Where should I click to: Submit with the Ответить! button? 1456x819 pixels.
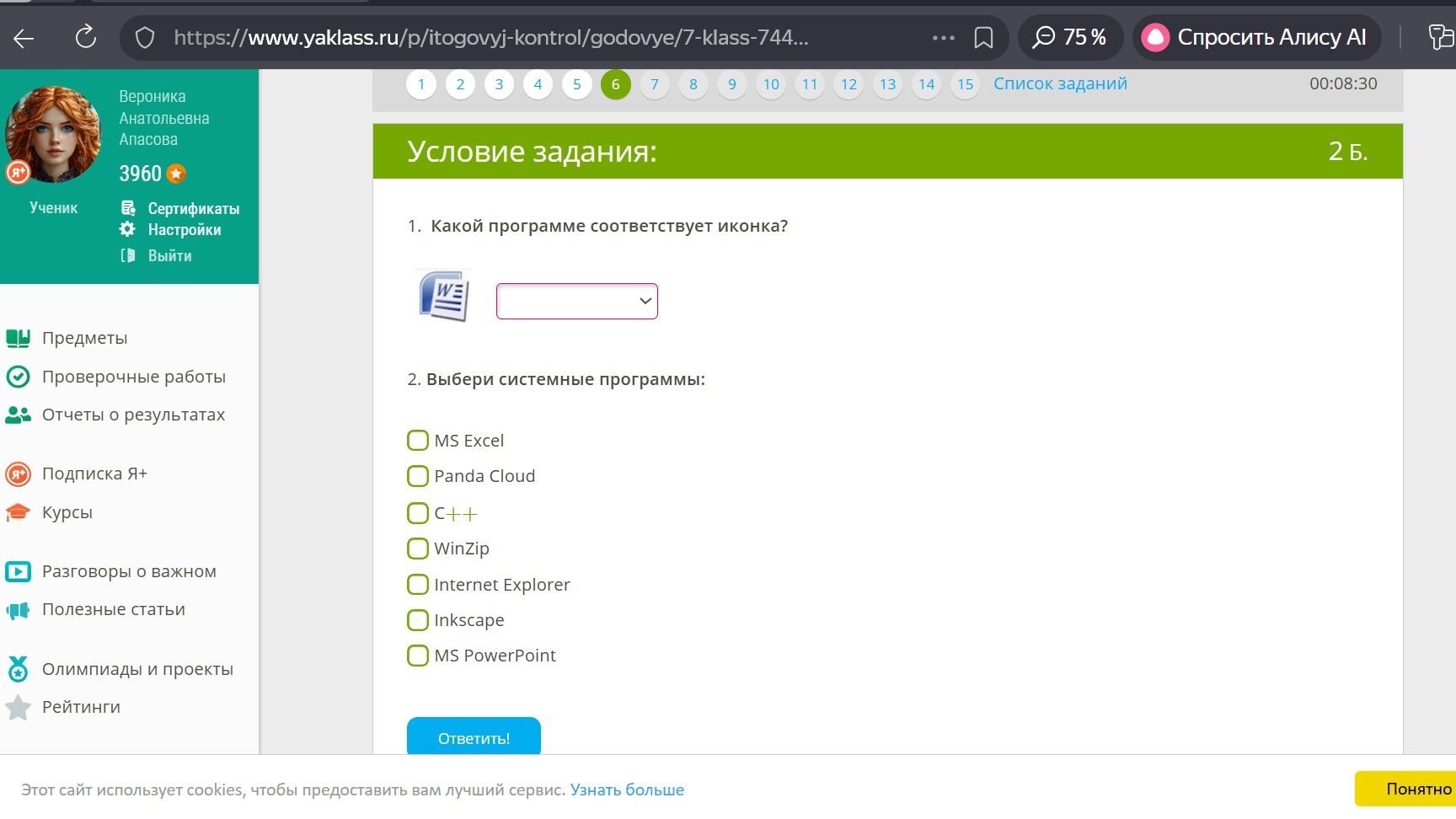click(474, 737)
